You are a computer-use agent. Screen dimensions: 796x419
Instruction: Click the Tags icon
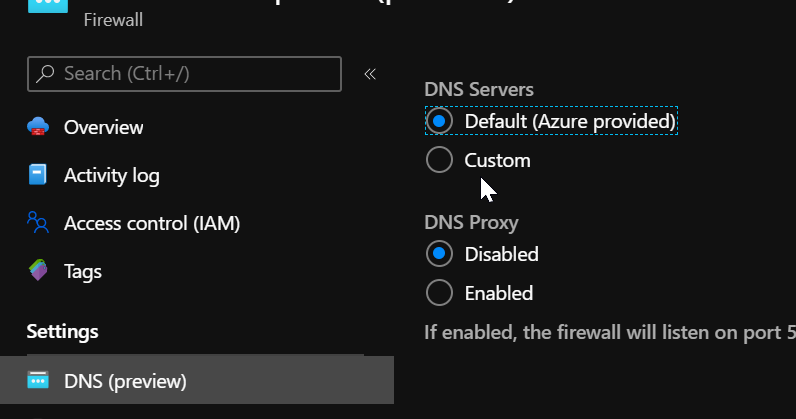point(38,270)
